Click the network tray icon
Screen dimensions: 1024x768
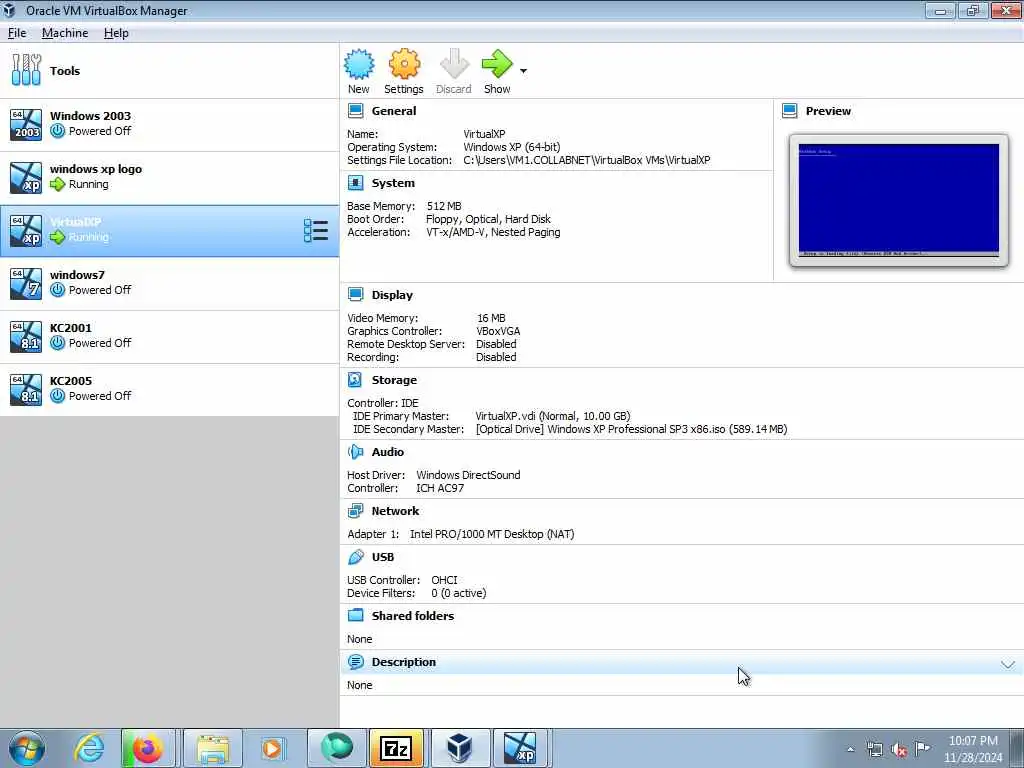pyautogui.click(x=875, y=750)
